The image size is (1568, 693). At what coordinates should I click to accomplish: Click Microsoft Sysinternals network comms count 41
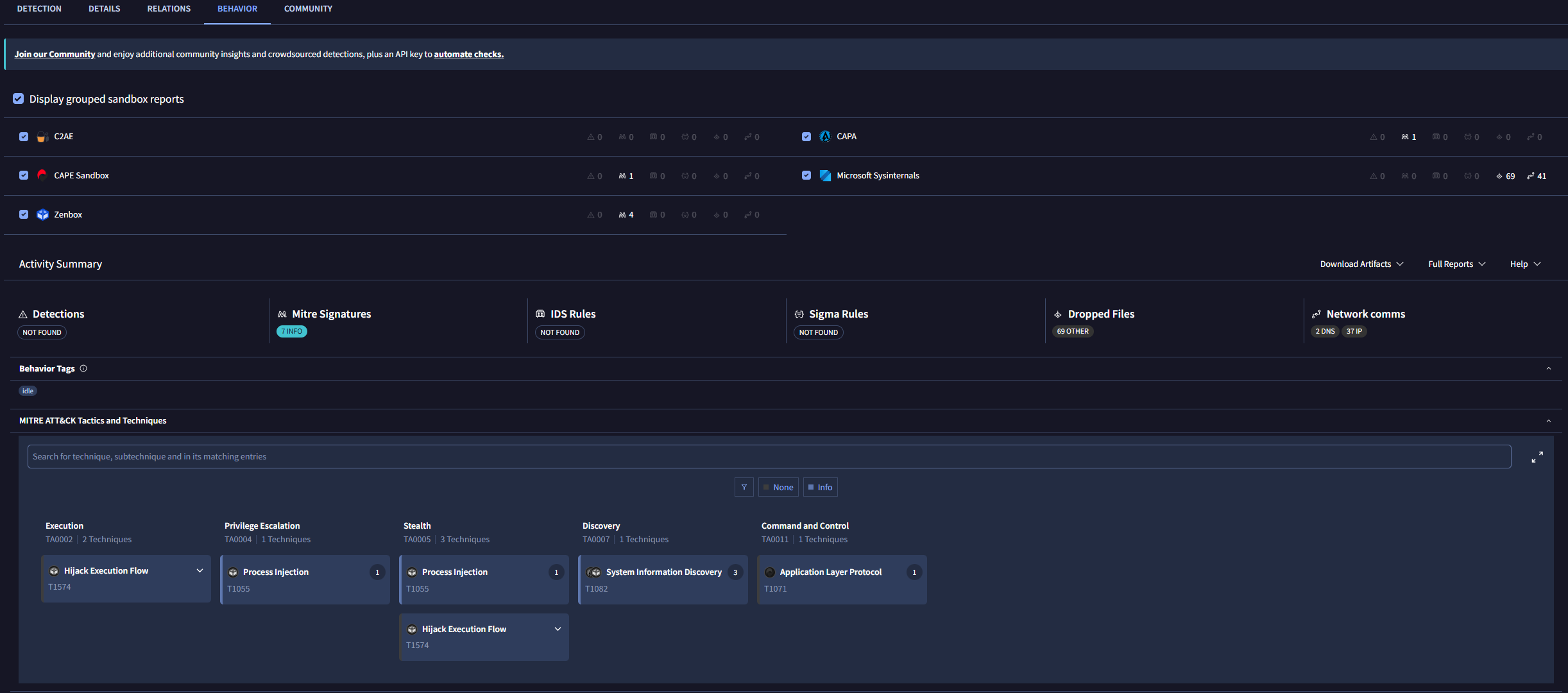click(1537, 176)
